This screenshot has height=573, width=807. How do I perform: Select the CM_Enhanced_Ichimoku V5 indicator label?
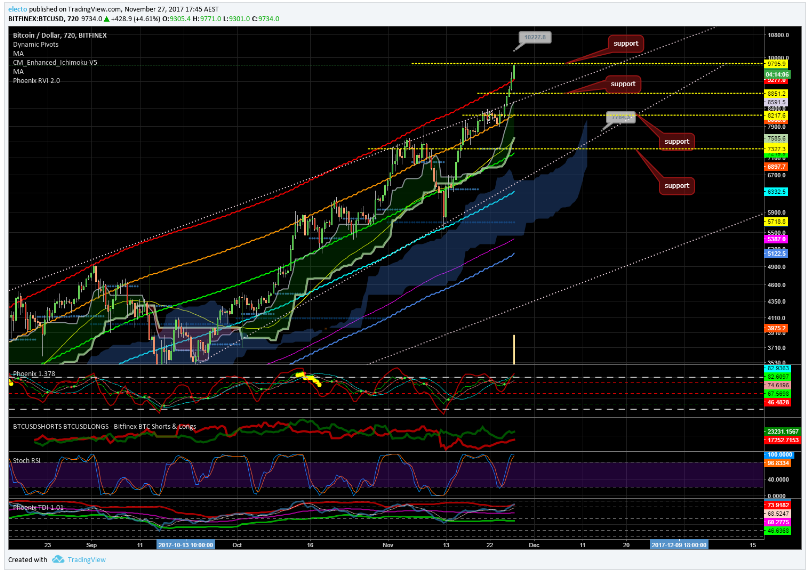pyautogui.click(x=55, y=63)
